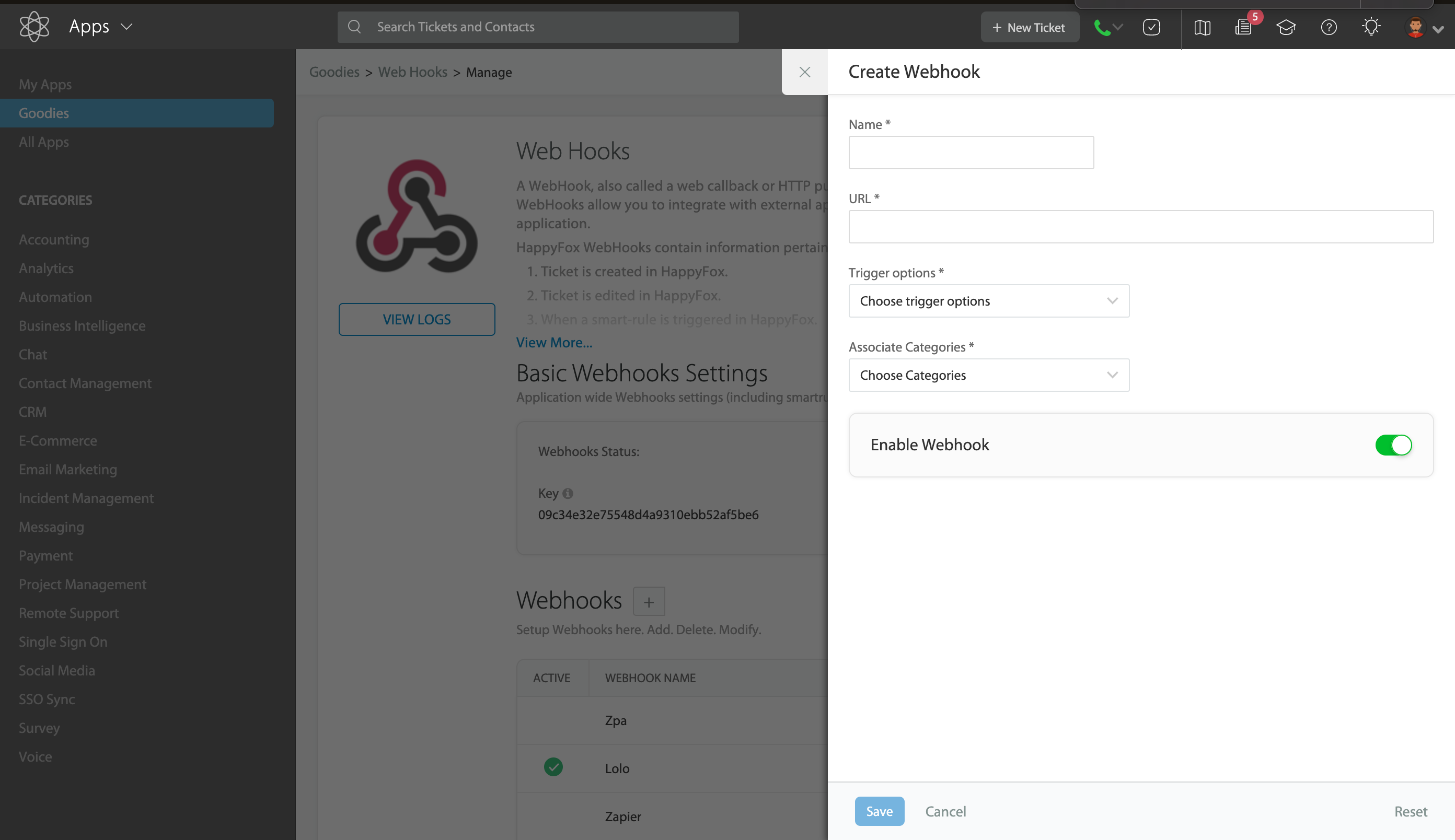This screenshot has height=840, width=1455.
Task: Click the graduation cap icon in toolbar
Action: (1286, 26)
